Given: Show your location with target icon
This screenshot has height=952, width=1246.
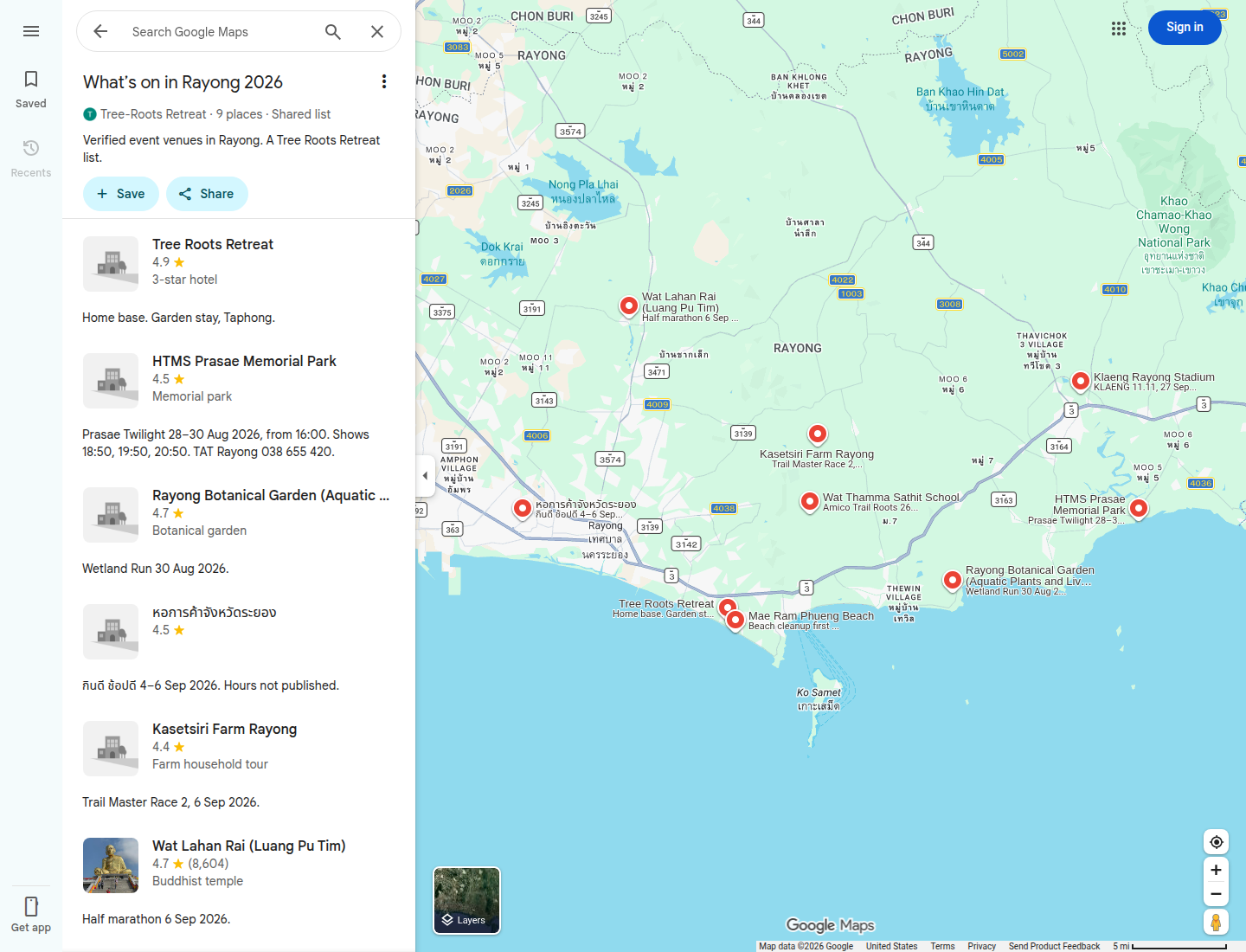Looking at the screenshot, I should pyautogui.click(x=1216, y=842).
